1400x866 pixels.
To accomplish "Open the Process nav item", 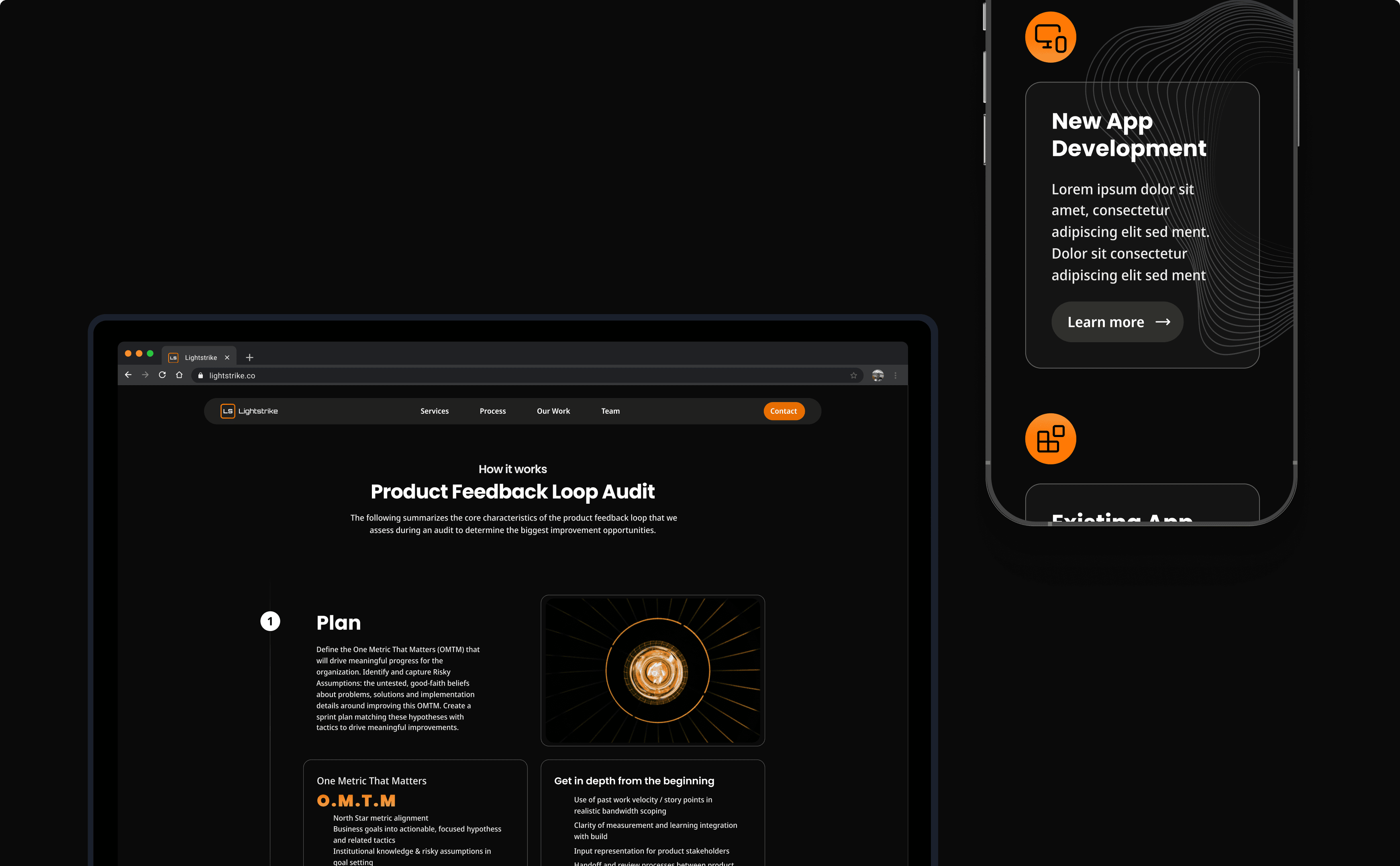I will click(x=492, y=411).
